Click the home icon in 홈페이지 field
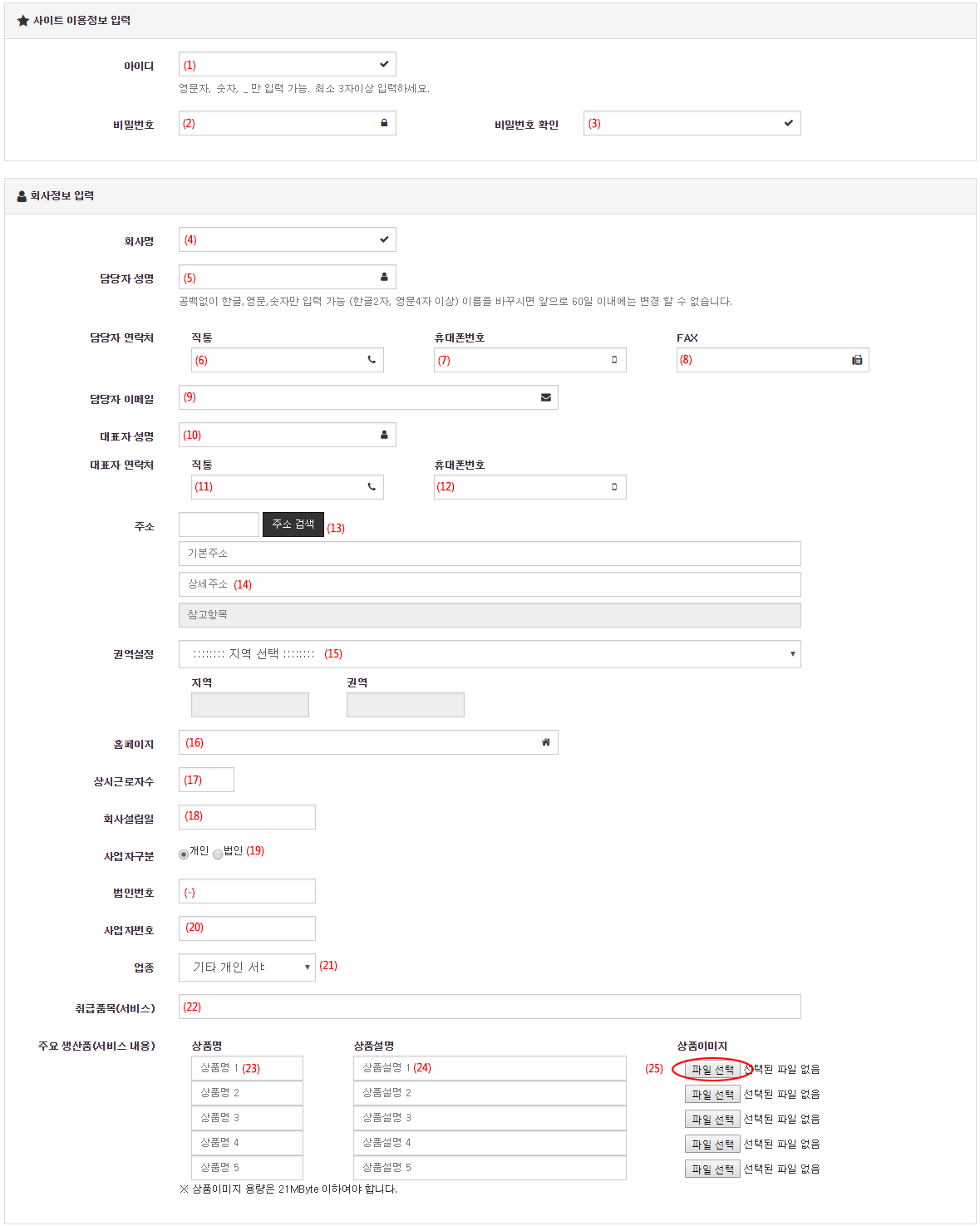 point(546,742)
